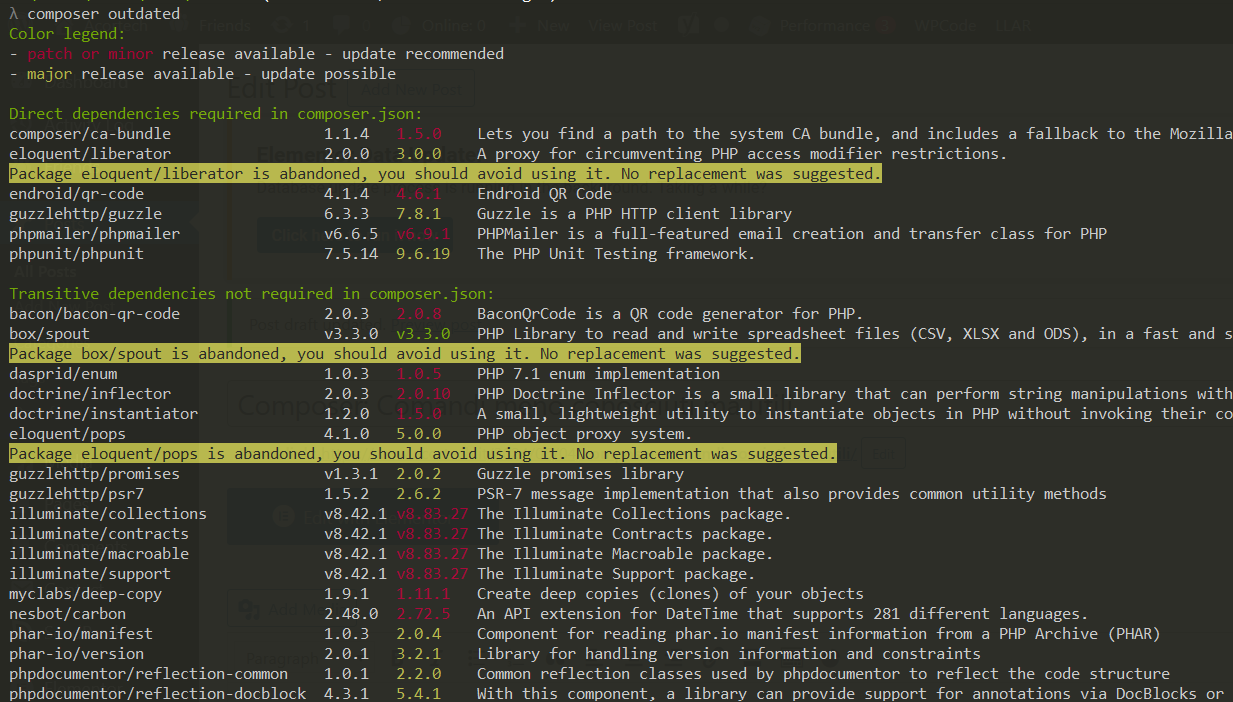Select the endroid/qr-code package name
The height and width of the screenshot is (702, 1233).
click(76, 194)
